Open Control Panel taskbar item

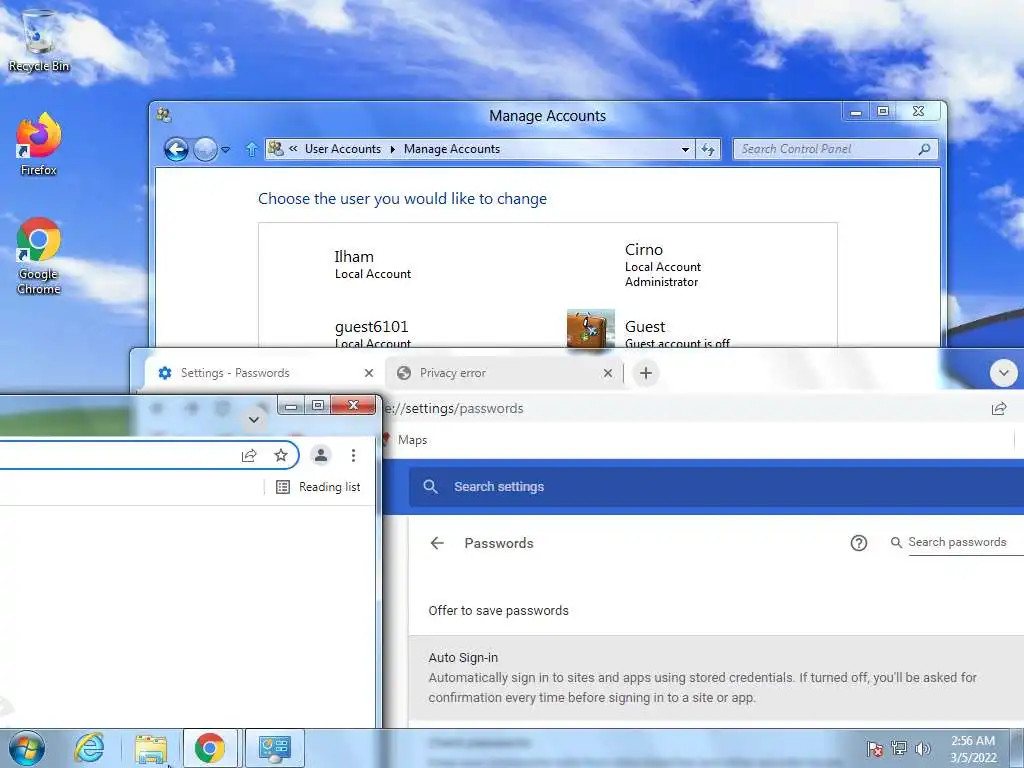point(274,748)
